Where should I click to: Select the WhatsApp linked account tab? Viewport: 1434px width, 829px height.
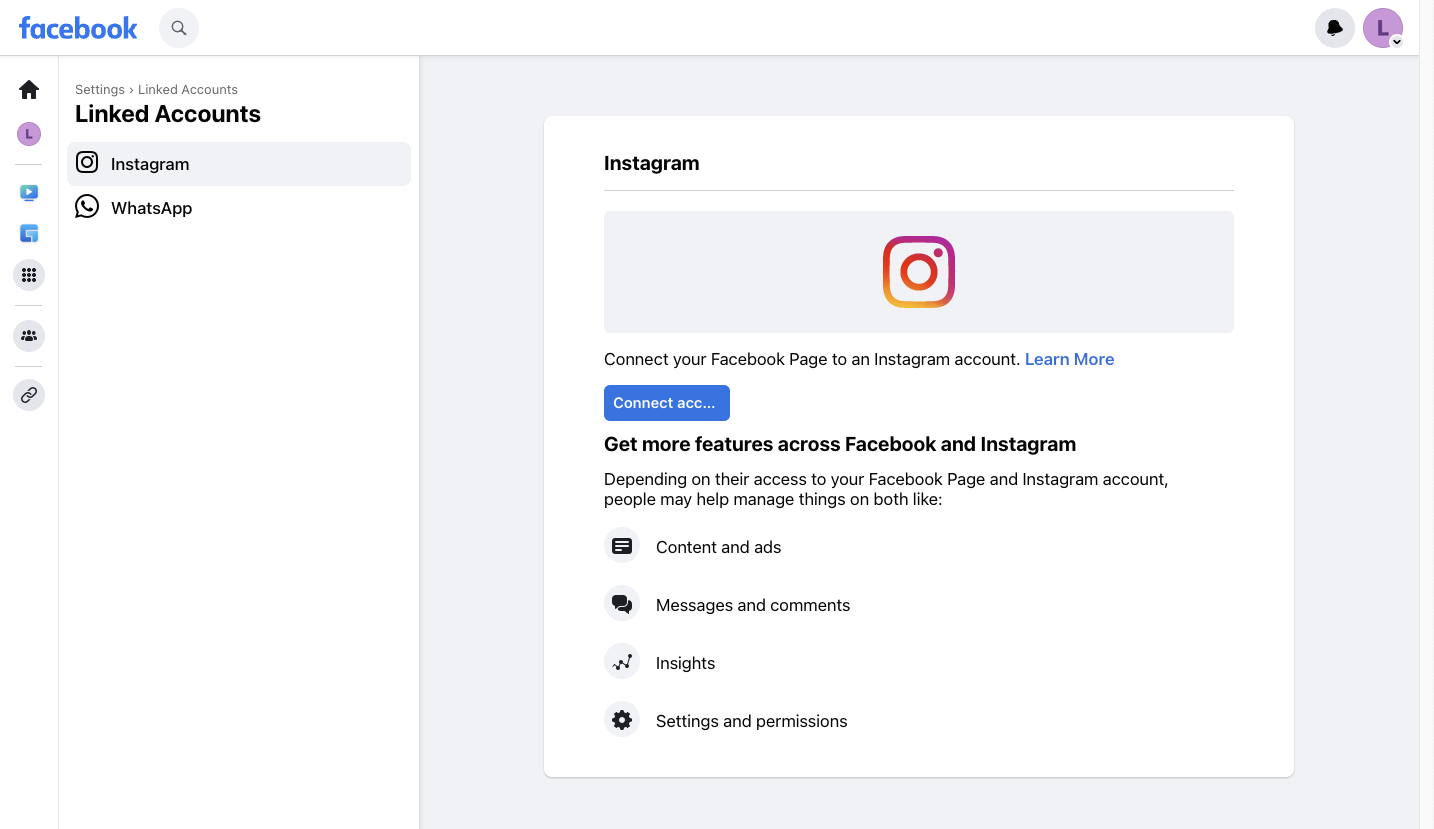239,208
